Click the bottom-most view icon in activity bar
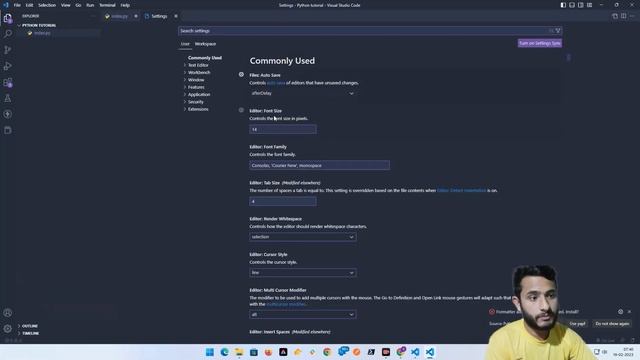Screen dimensions: 640x360 (x=8, y=130)
